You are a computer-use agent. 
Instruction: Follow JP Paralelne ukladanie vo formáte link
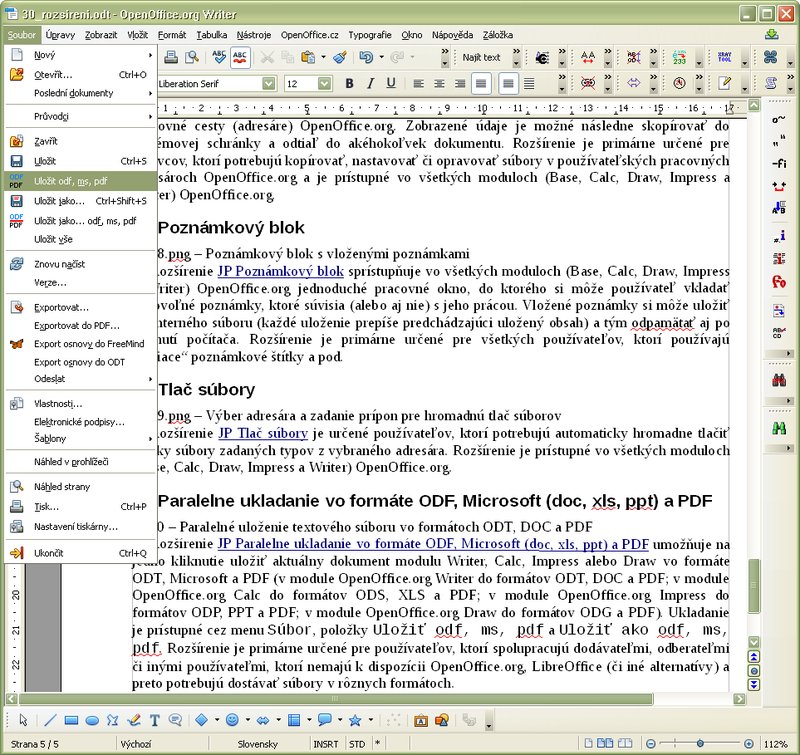pyautogui.click(x=433, y=544)
